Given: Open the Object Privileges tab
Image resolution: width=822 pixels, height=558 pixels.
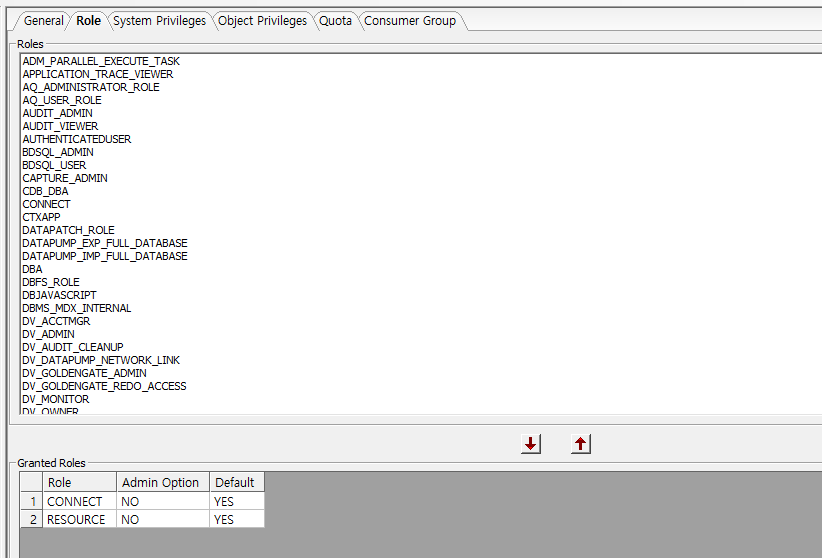Looking at the screenshot, I should coord(263,20).
